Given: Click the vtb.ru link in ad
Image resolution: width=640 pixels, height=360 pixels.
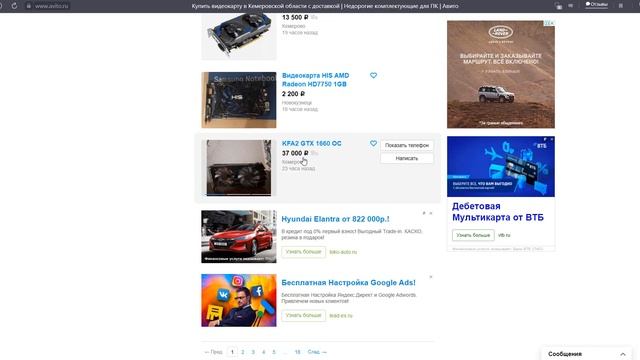Looking at the screenshot, I should pos(504,235).
